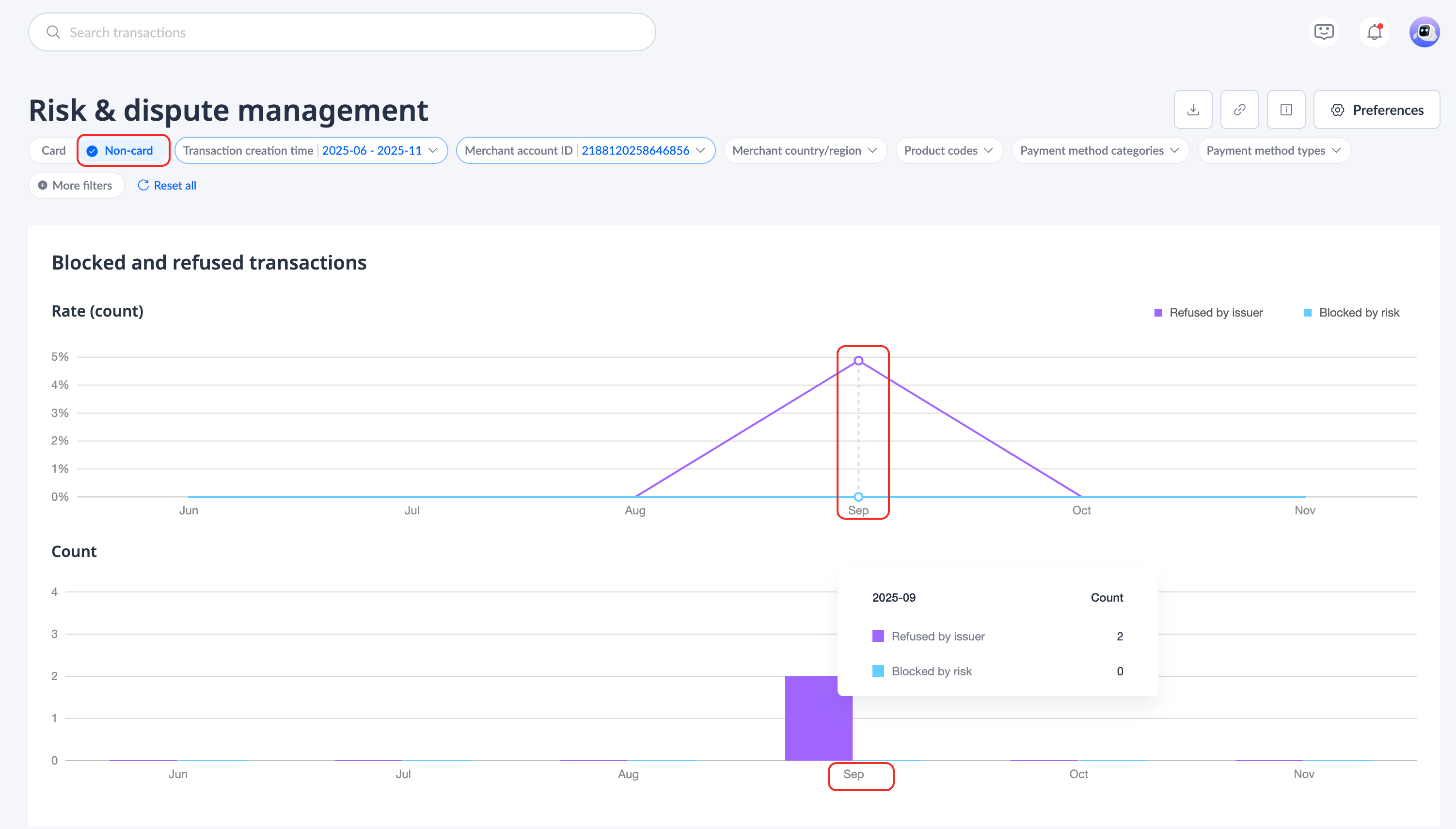The height and width of the screenshot is (829, 1456).
Task: Open the info panel icon
Action: [x=1286, y=110]
